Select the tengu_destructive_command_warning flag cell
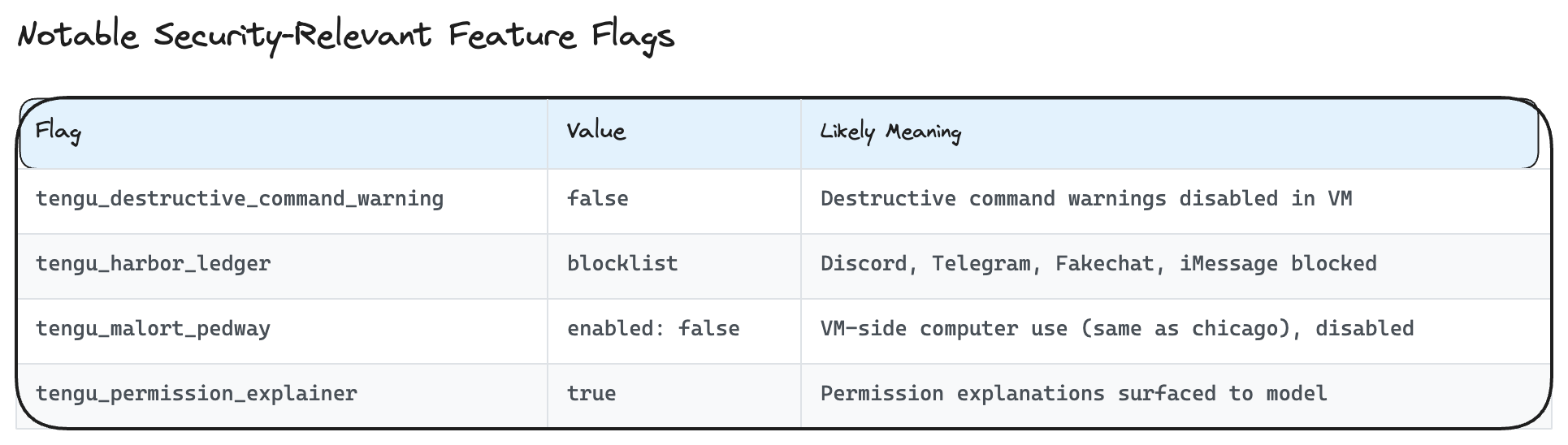The height and width of the screenshot is (445, 1568). click(240, 199)
